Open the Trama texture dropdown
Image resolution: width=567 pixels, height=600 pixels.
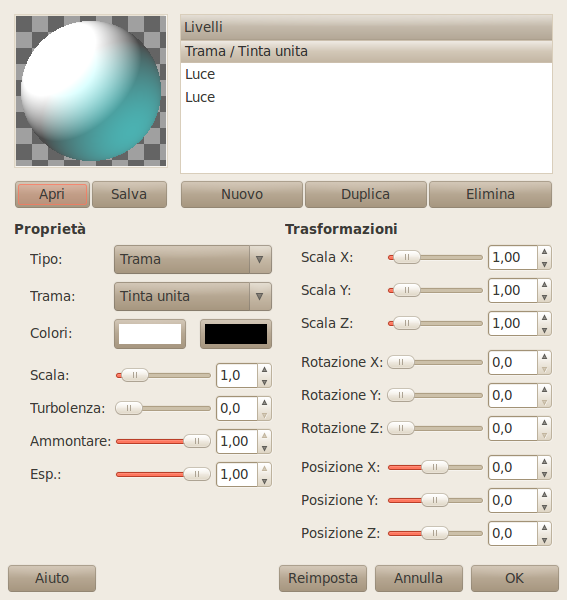(x=193, y=296)
